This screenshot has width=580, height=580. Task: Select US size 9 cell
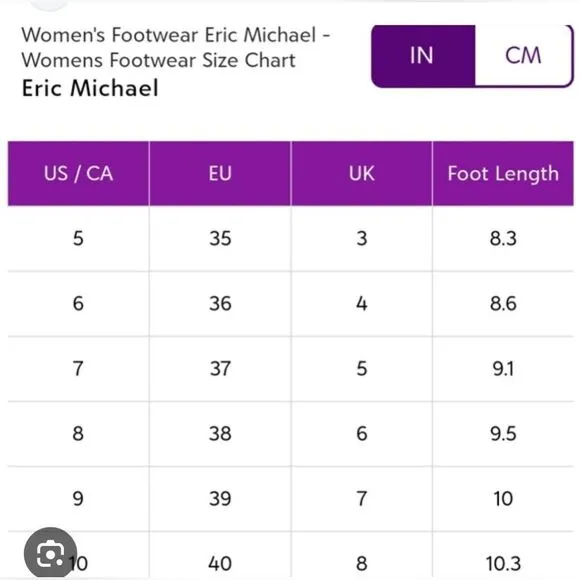(x=78, y=499)
